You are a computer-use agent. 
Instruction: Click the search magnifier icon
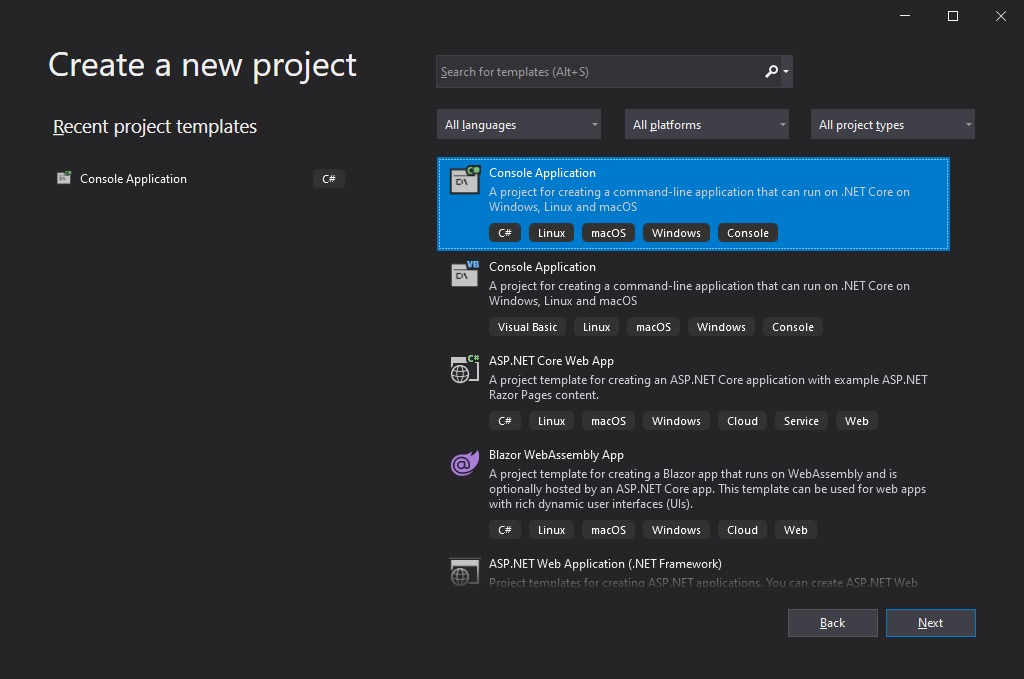(770, 71)
